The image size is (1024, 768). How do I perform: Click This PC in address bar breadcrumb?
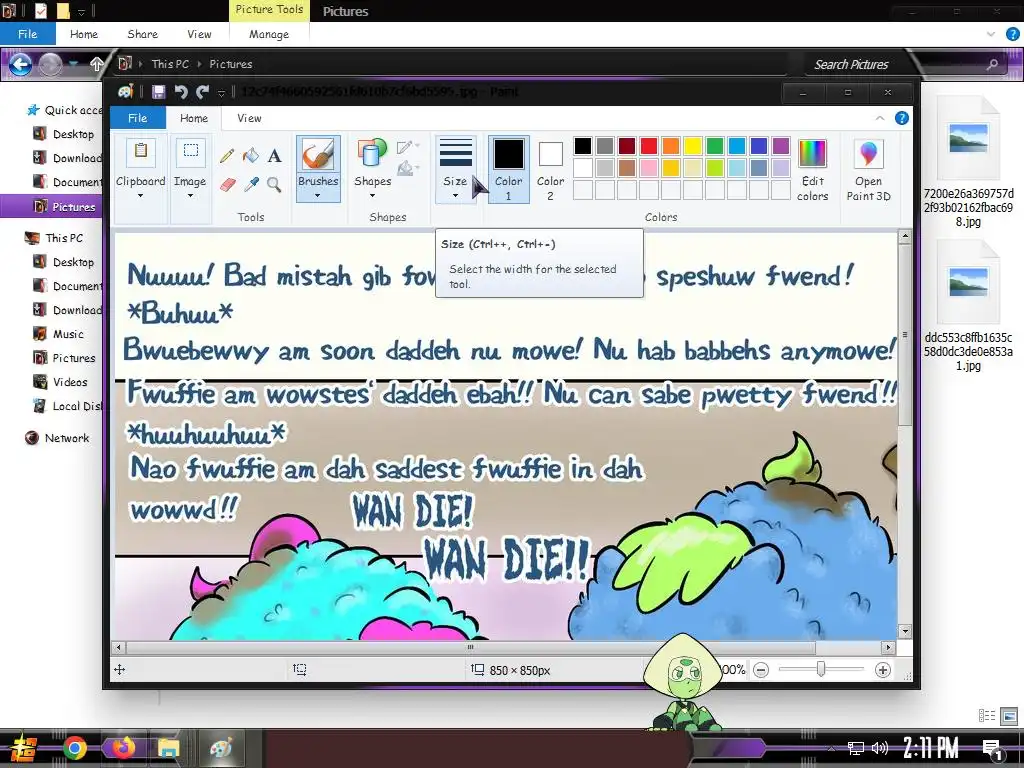click(x=170, y=64)
